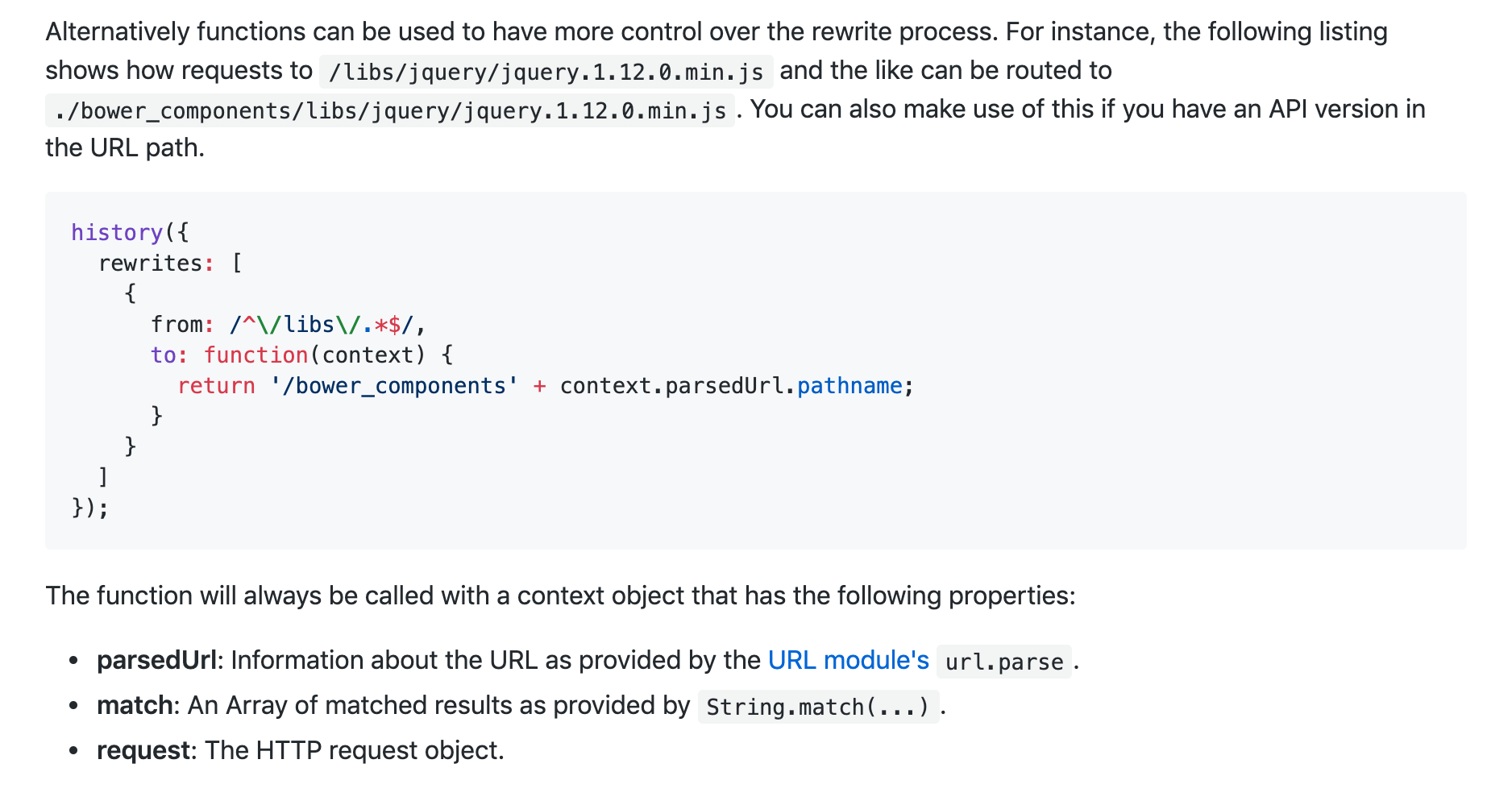Click the rewrites key in code

[150, 264]
